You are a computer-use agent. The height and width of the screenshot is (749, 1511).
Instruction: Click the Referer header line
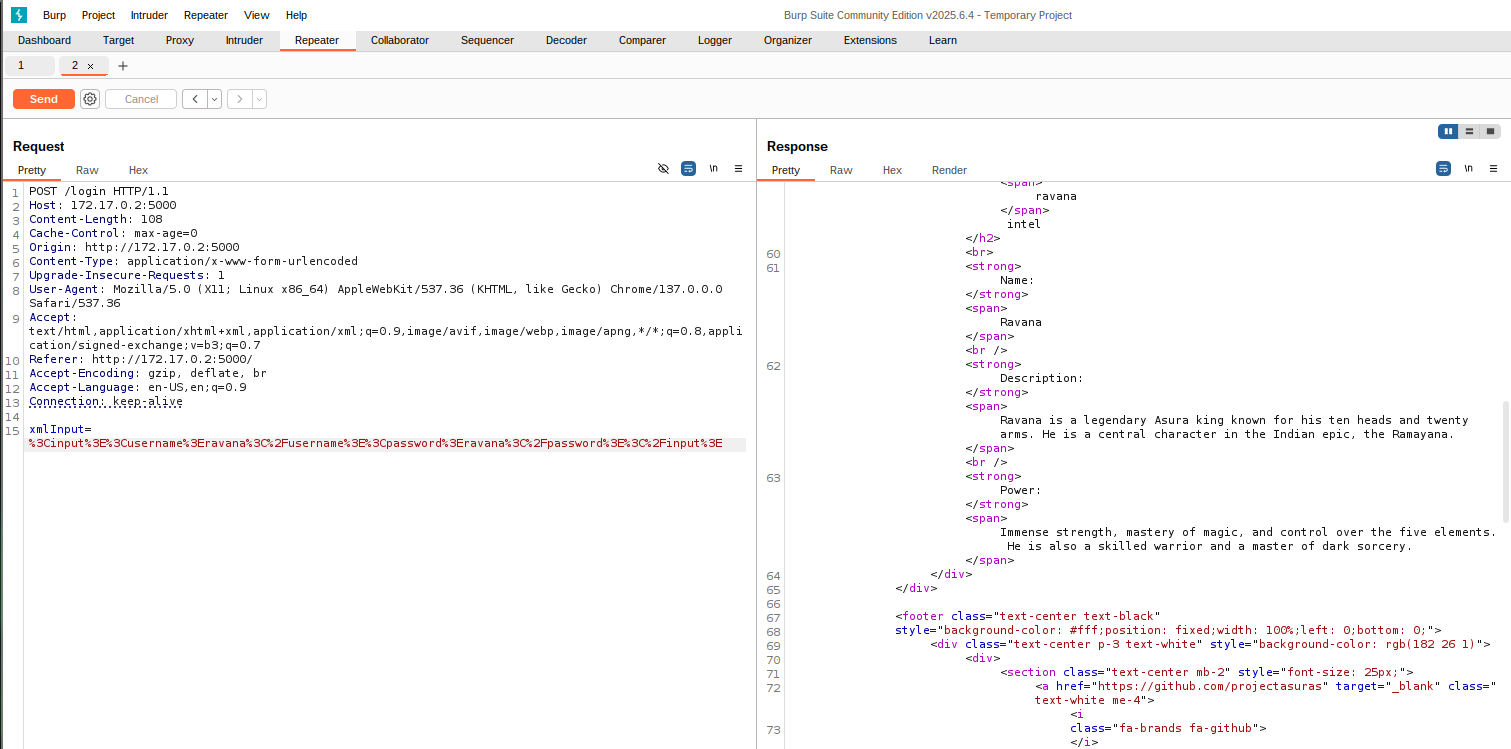141,359
